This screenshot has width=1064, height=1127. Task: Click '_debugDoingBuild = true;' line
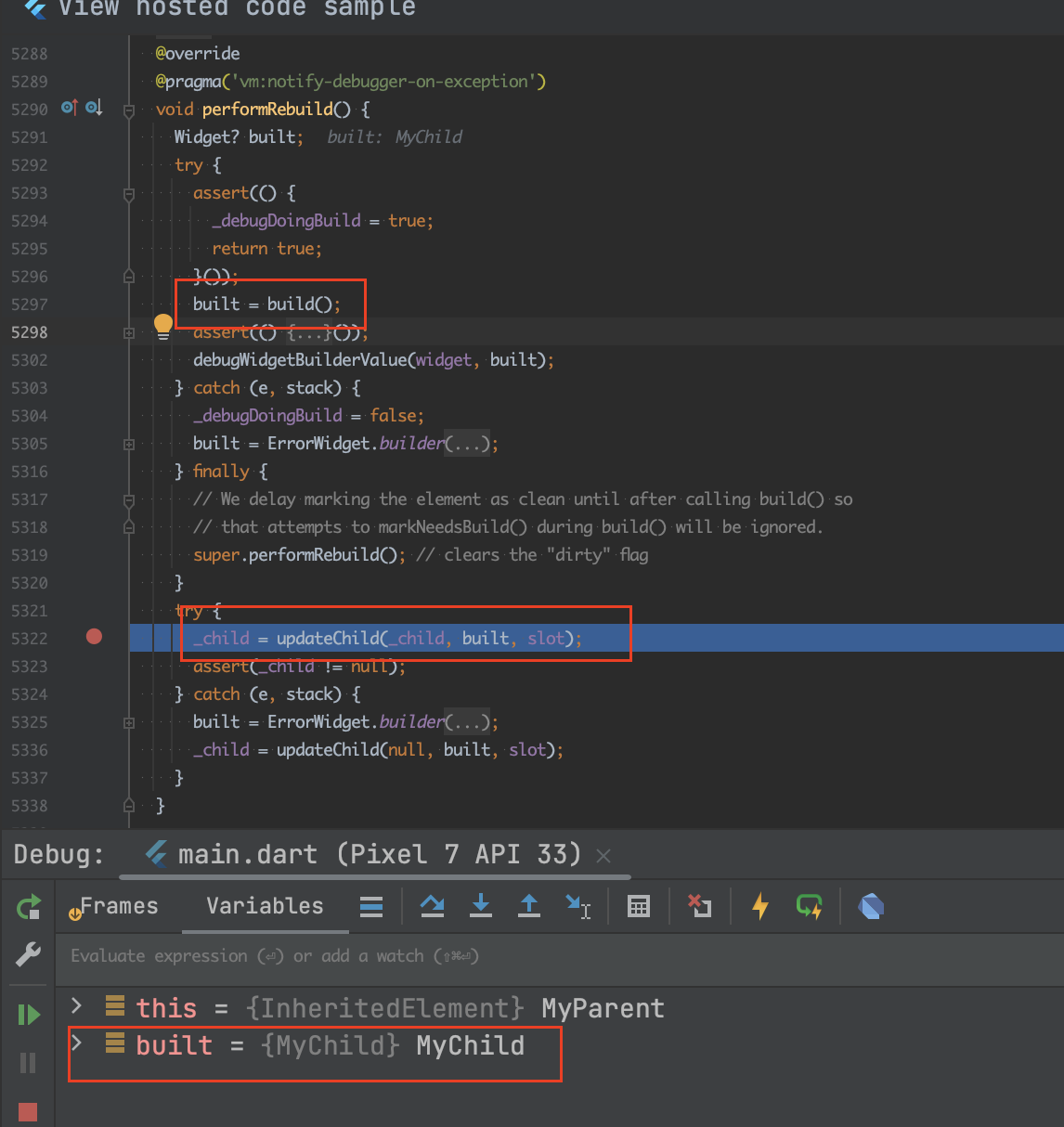tap(322, 221)
